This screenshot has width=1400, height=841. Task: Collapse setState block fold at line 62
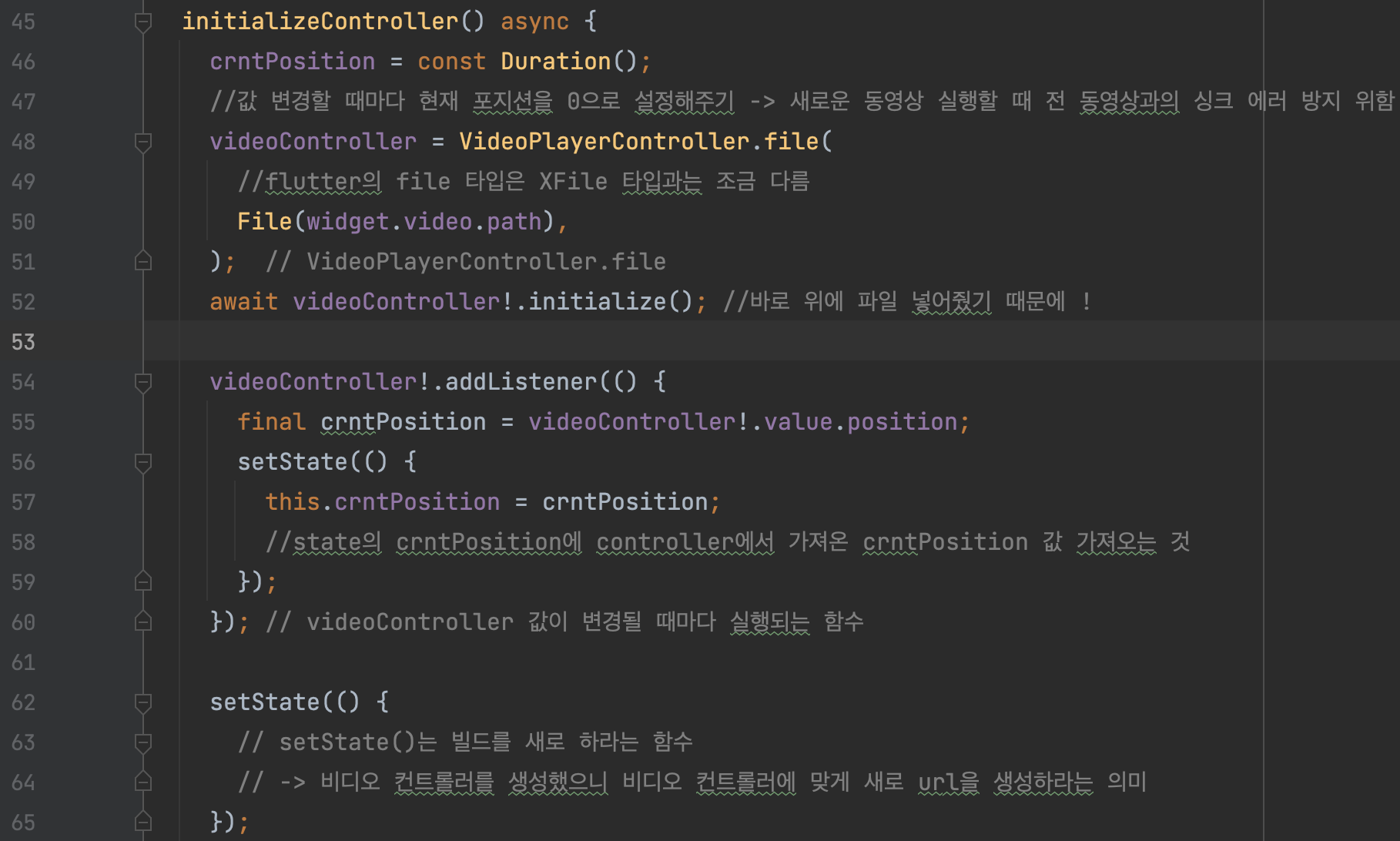click(143, 702)
